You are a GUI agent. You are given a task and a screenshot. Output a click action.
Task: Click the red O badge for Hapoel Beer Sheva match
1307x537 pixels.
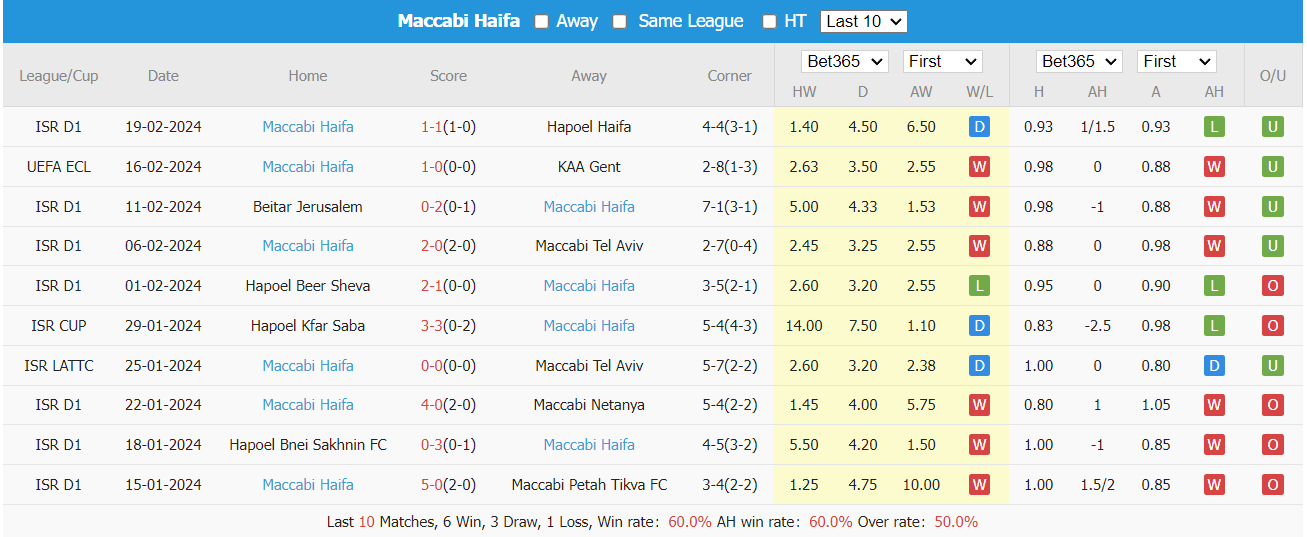[x=1272, y=286]
